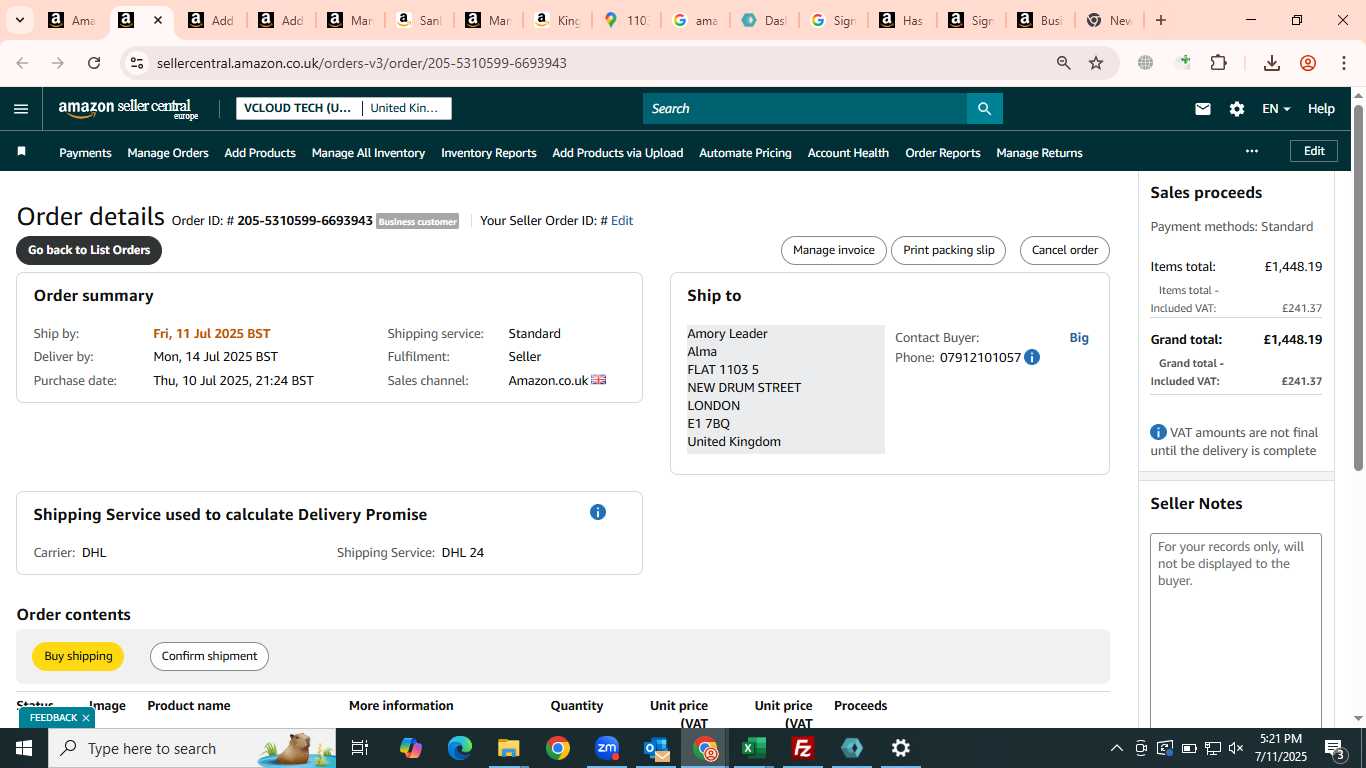Viewport: 1366px width, 768px height.
Task: Click the bookmark flag icon
Action: pos(21,152)
